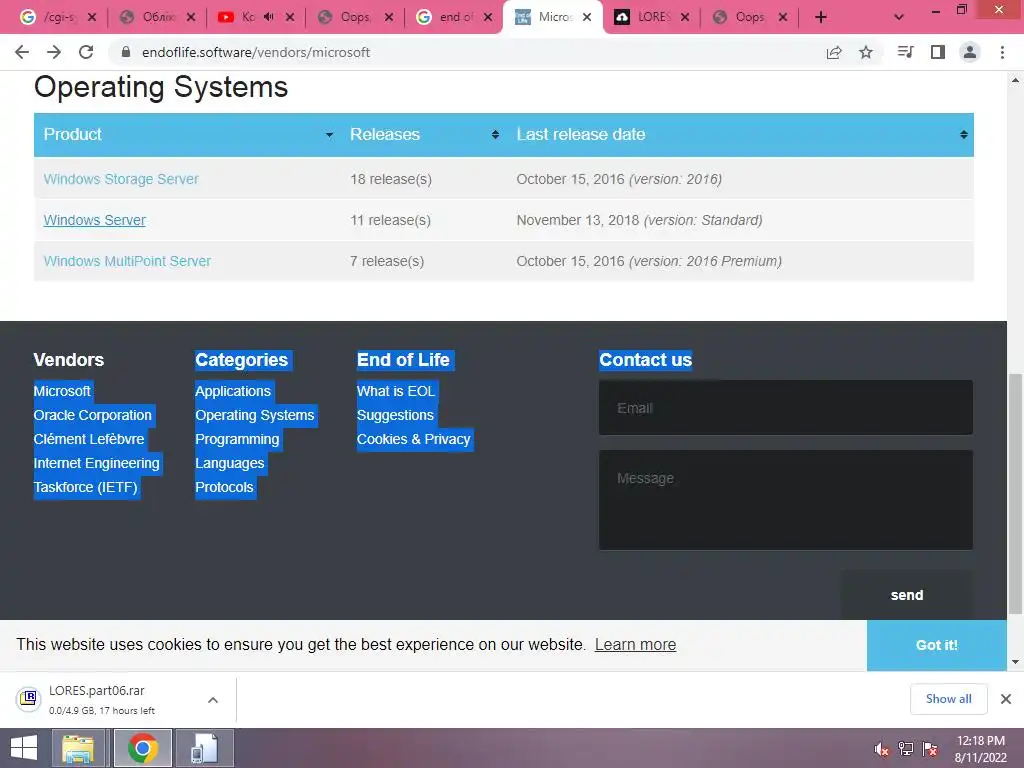
Task: Open the Windows Server link
Action: point(95,220)
